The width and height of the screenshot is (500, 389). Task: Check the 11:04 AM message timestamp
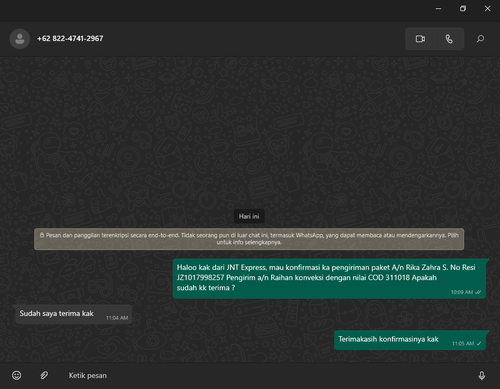(x=117, y=318)
